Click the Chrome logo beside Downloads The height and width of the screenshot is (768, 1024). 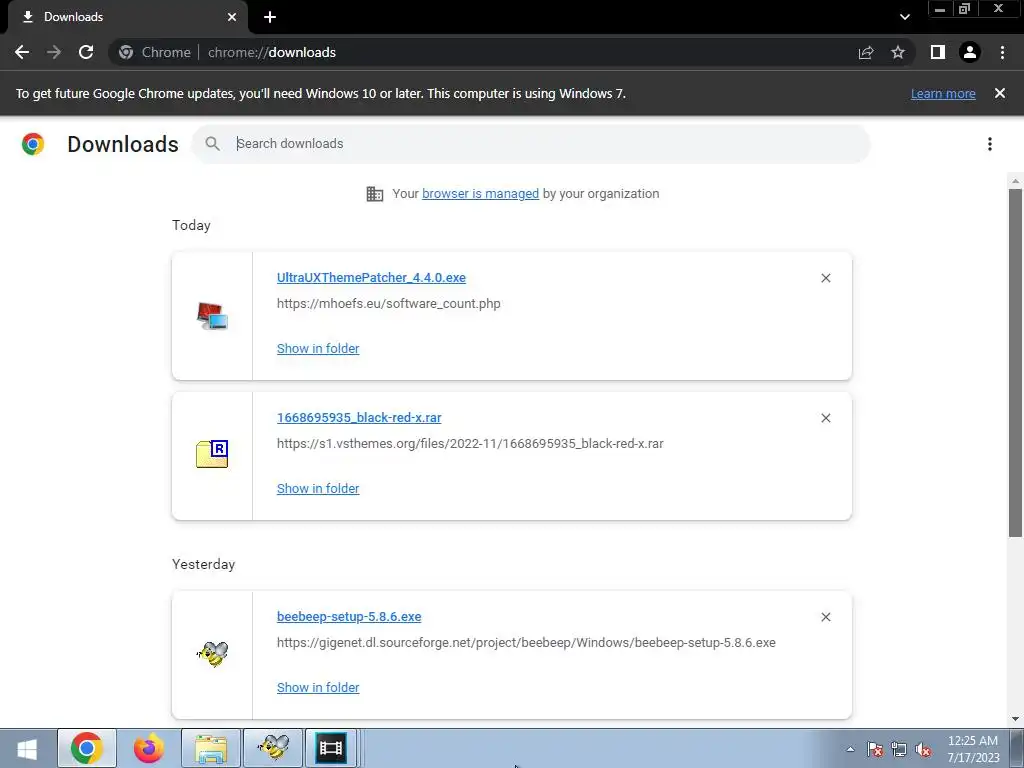[x=33, y=144]
